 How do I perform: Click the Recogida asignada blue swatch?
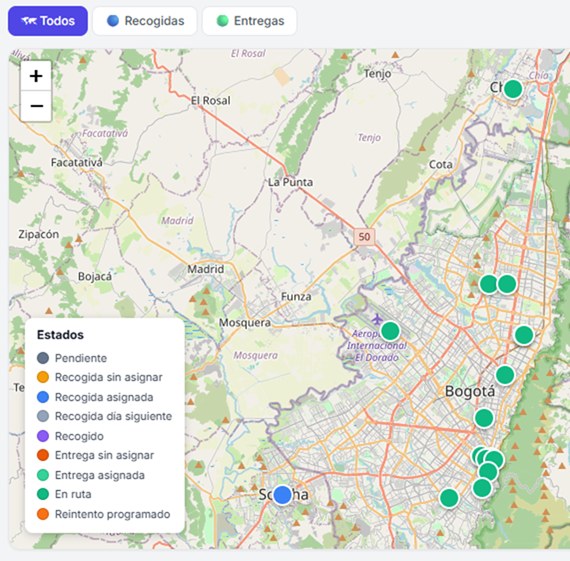[43, 397]
